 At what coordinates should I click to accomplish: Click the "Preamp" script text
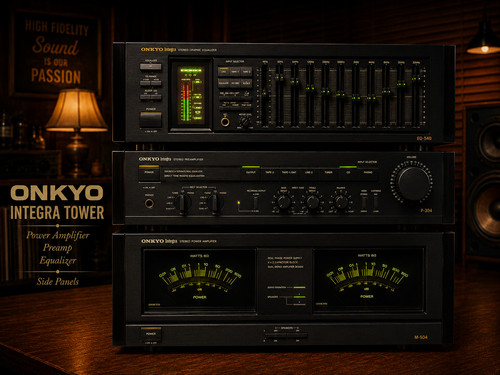pos(57,248)
